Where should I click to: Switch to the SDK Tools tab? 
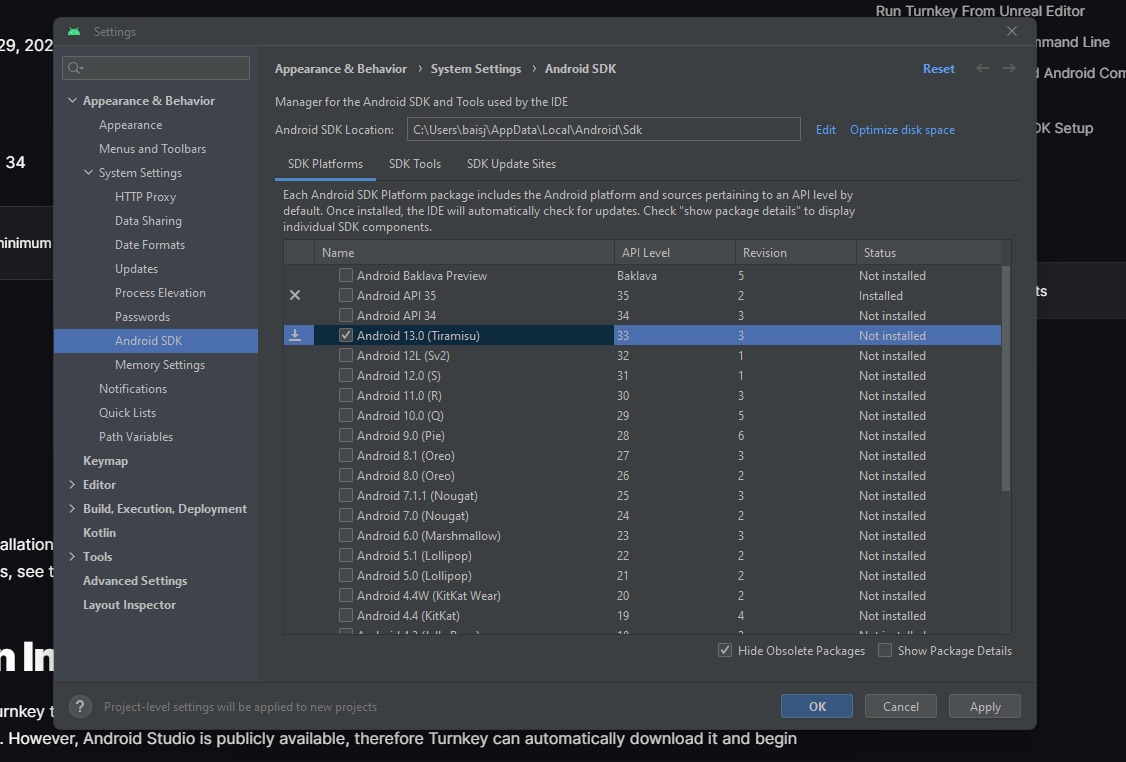(x=415, y=164)
